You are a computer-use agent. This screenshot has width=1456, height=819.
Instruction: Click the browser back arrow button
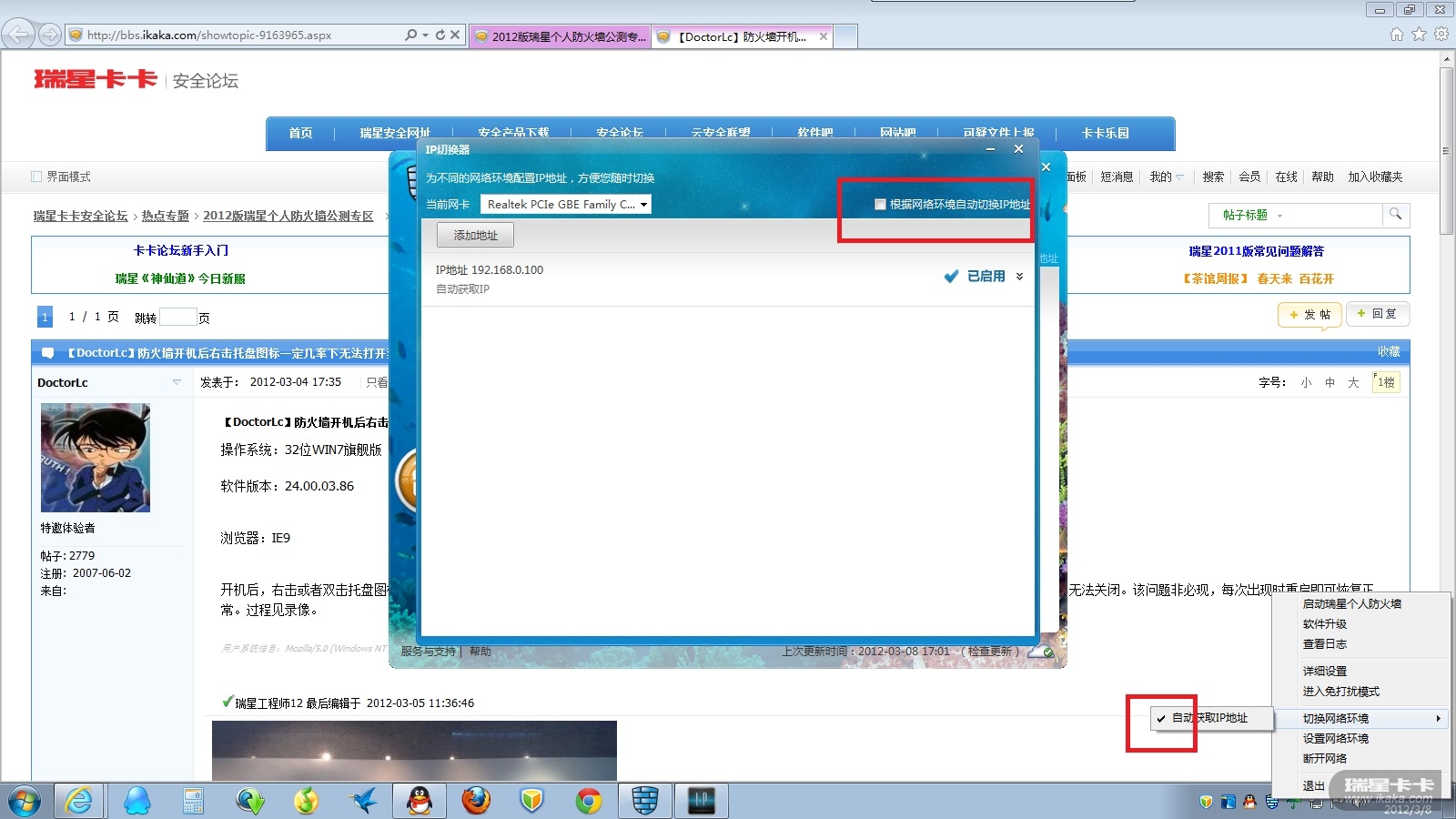click(18, 35)
